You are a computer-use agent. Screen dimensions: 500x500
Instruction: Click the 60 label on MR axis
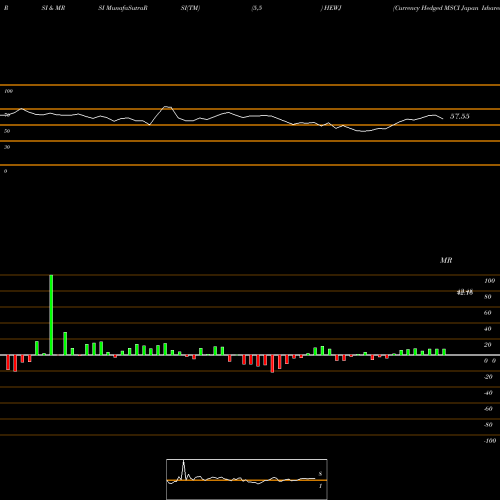488,313
